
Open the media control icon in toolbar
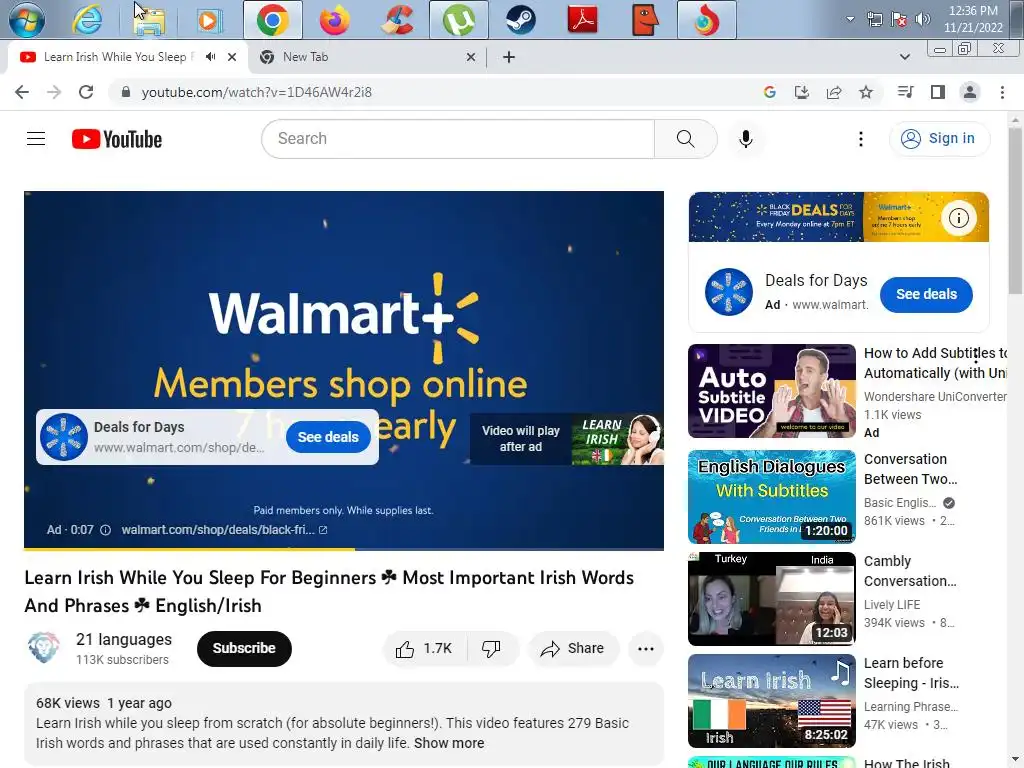pos(905,92)
